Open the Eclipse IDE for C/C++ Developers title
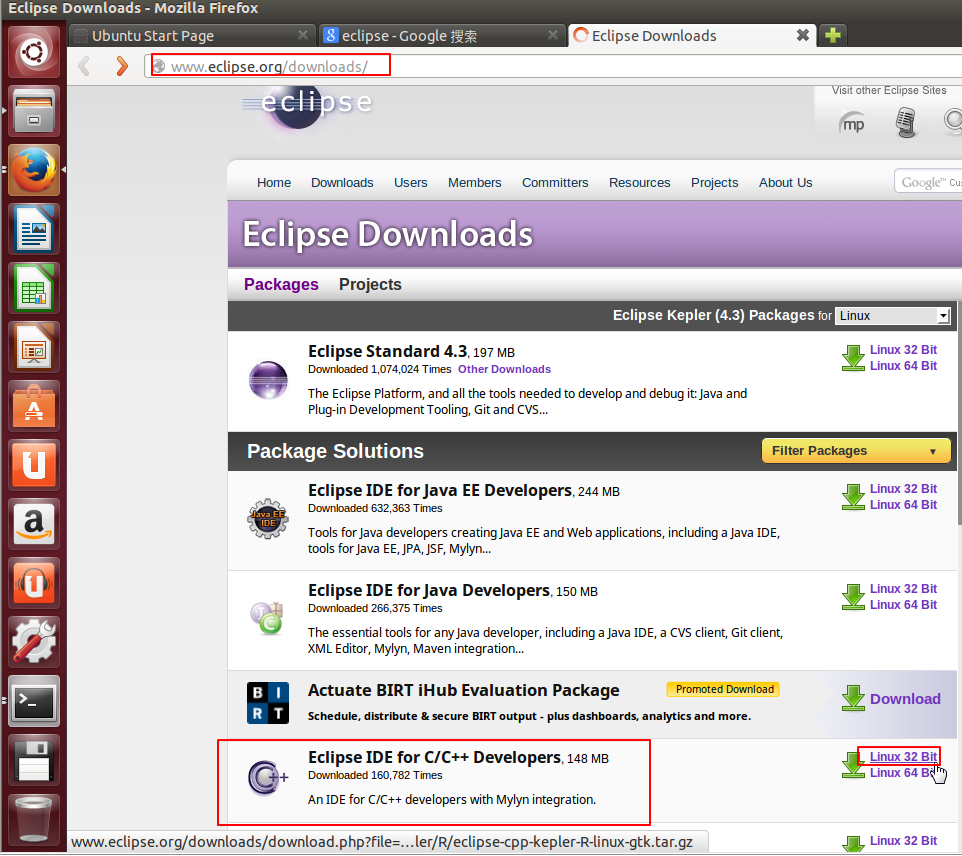Viewport: 962px width, 856px height. tap(434, 758)
